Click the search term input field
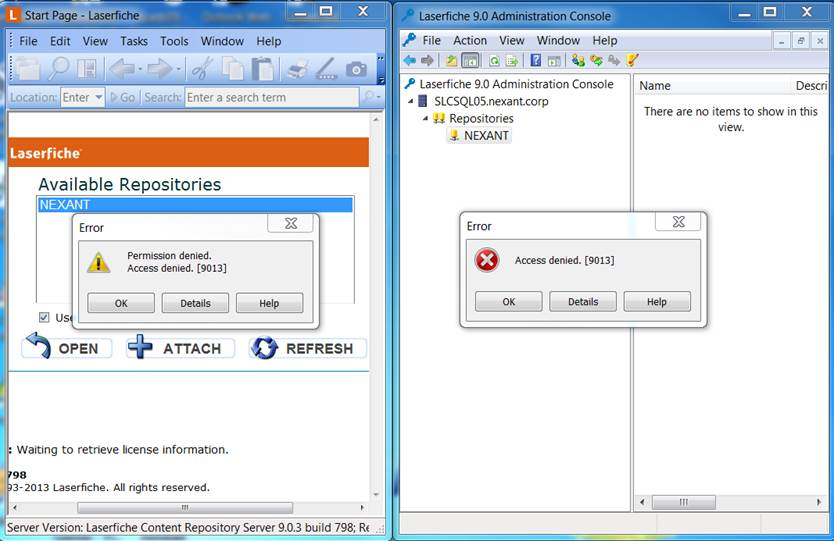This screenshot has height=541, width=834. tap(272, 97)
